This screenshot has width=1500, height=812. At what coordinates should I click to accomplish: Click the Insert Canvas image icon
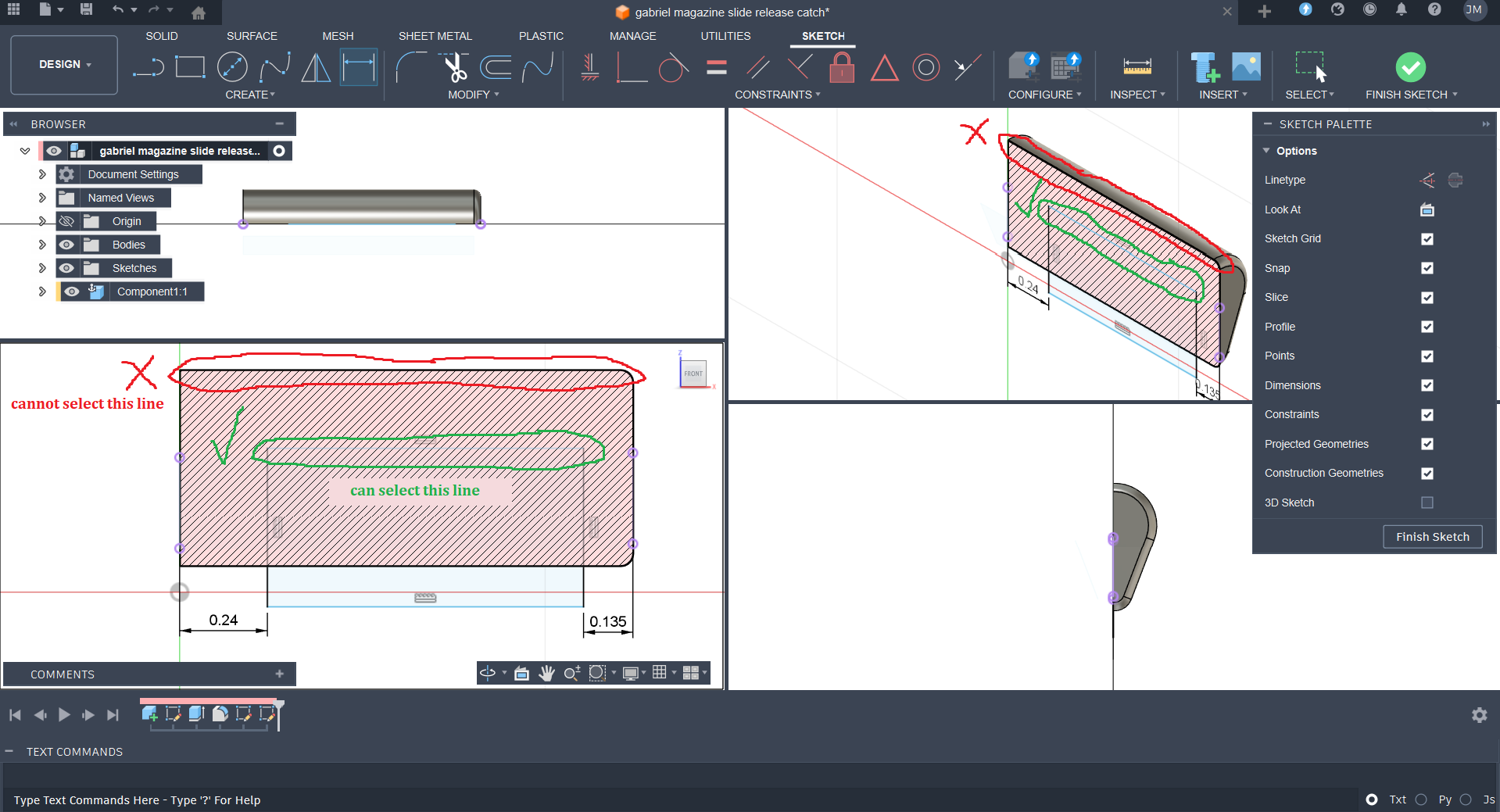pyautogui.click(x=1246, y=67)
